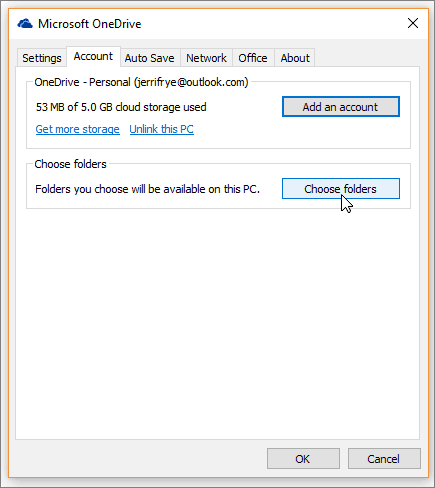This screenshot has height=488, width=435.
Task: Click the Unlink this PC link
Action: click(162, 129)
